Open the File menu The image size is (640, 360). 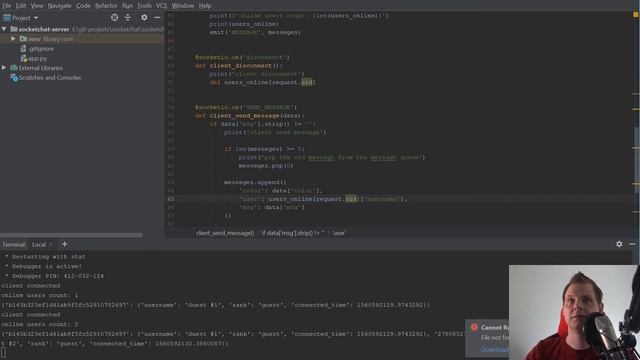tap(7, 6)
